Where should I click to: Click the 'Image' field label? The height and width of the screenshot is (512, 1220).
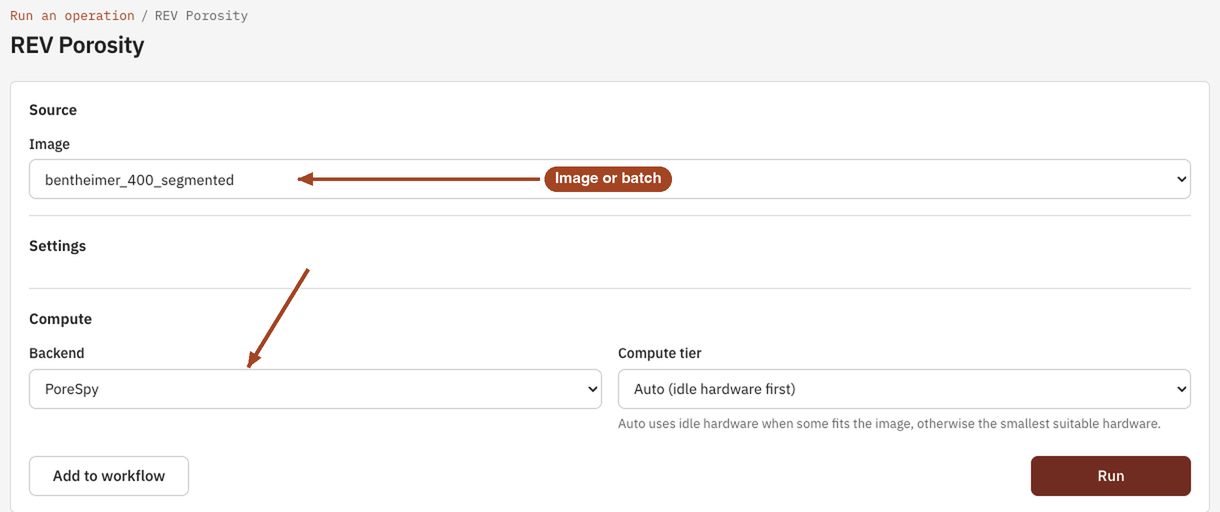click(49, 144)
